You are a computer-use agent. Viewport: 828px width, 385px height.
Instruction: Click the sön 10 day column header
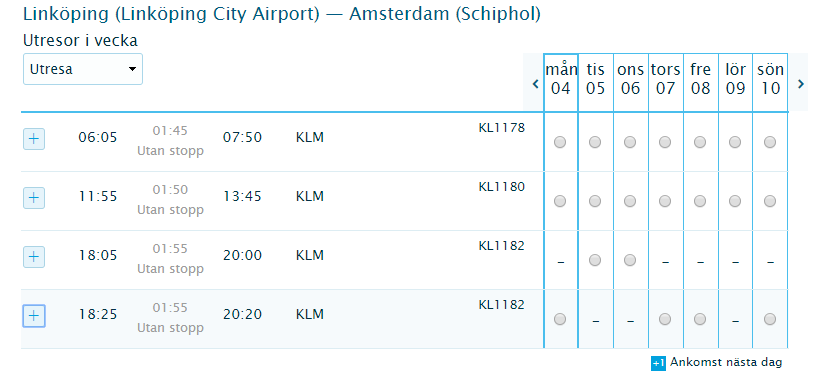770,79
